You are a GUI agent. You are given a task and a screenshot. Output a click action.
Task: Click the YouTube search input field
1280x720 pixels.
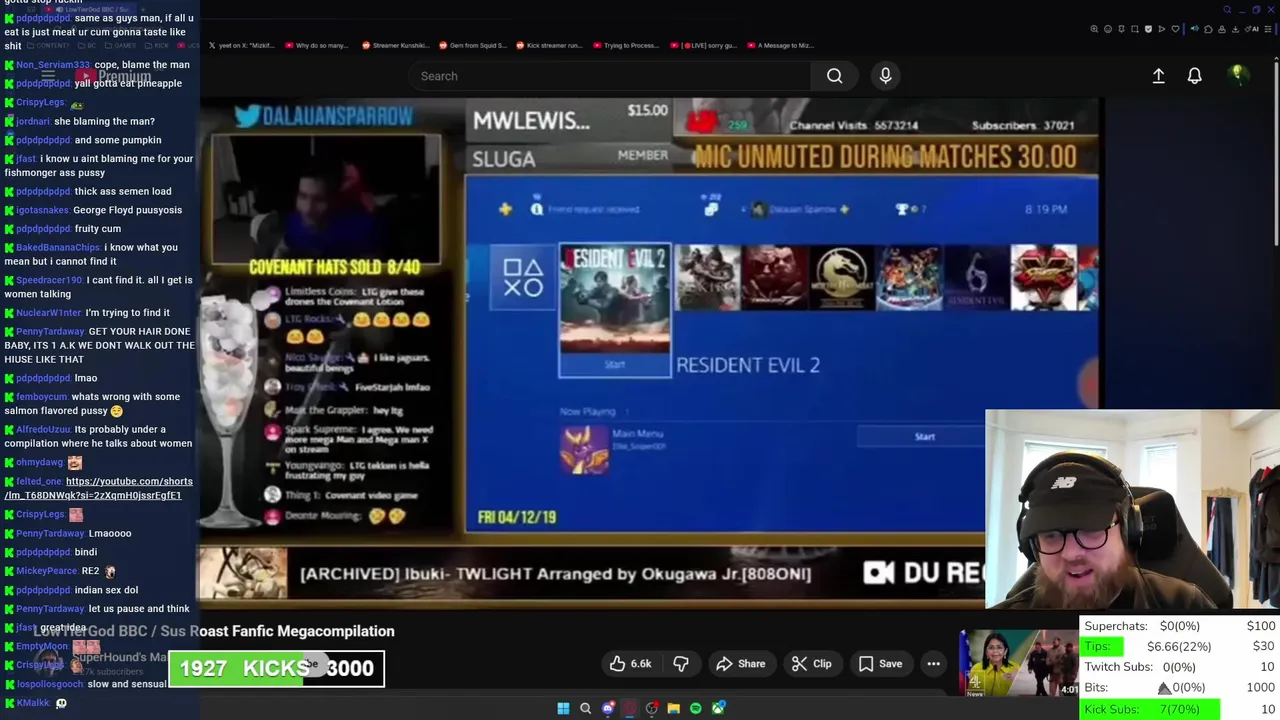click(x=610, y=76)
